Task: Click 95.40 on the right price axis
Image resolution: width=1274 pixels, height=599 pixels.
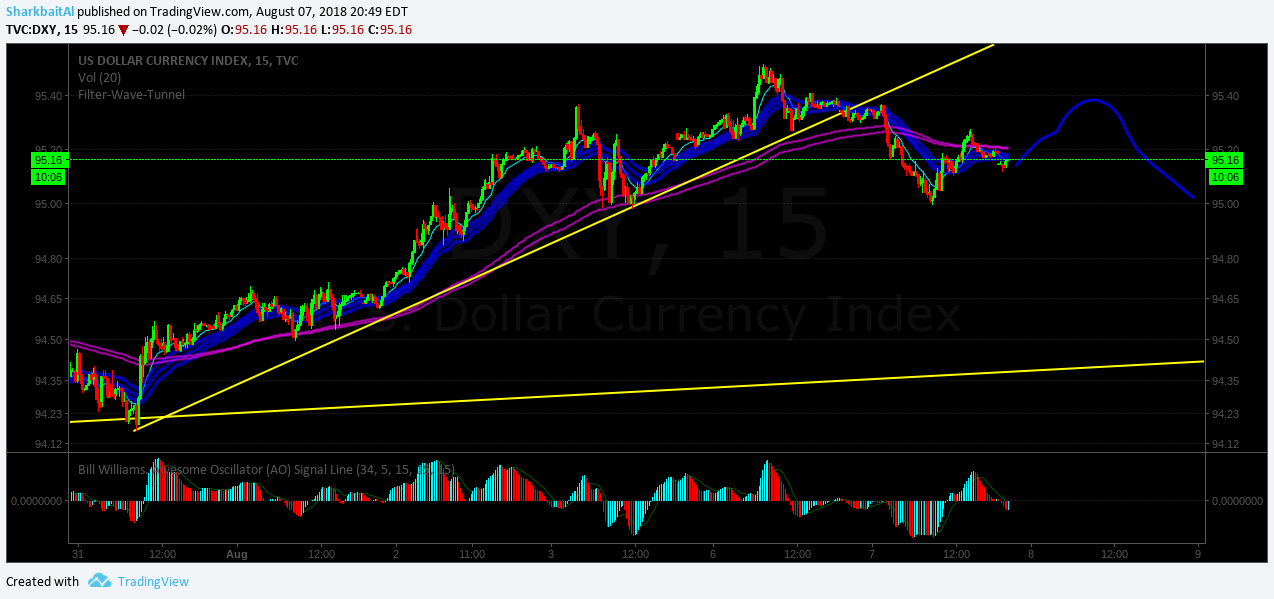Action: [x=1225, y=96]
